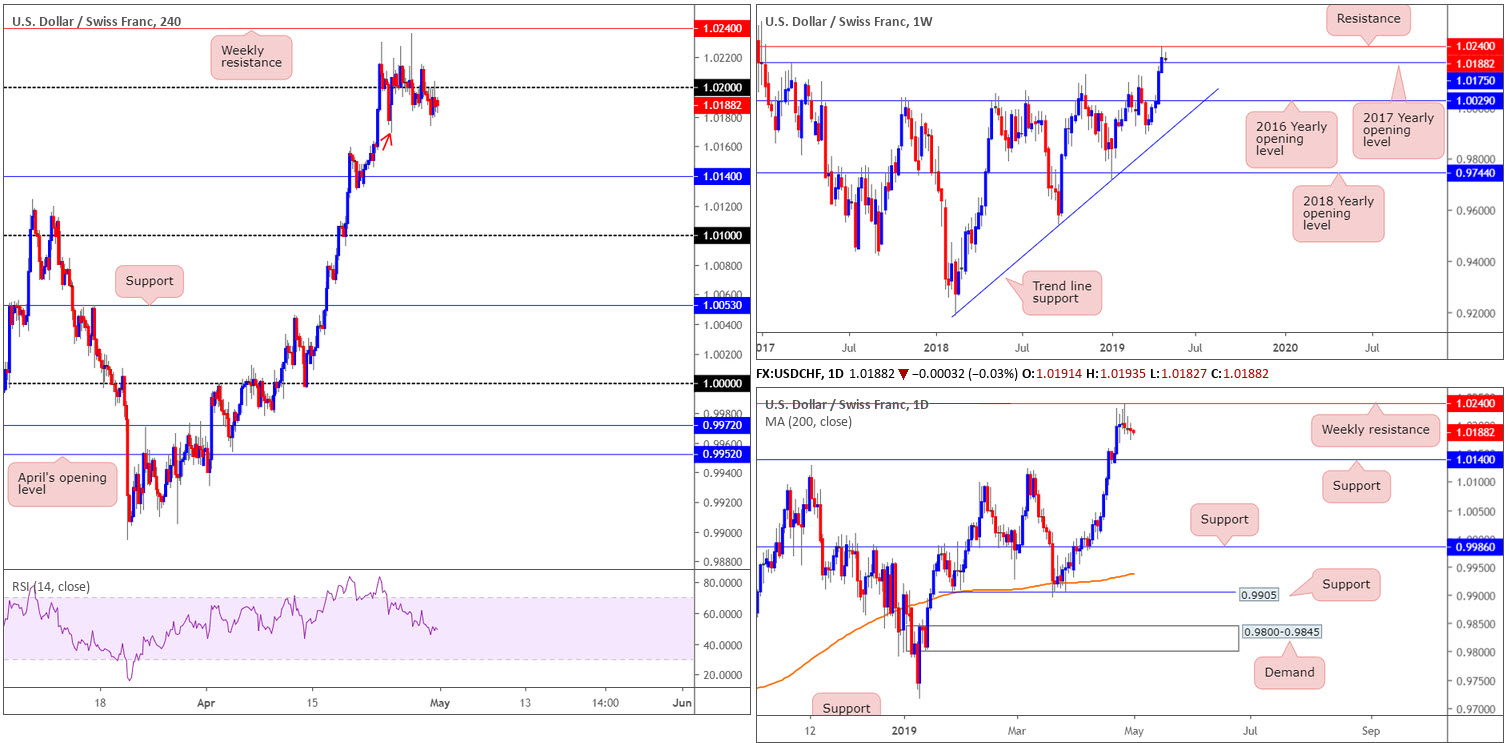Click the 0.9800-0.9845 demand zone label
1510x743 pixels.
pyautogui.click(x=1280, y=632)
